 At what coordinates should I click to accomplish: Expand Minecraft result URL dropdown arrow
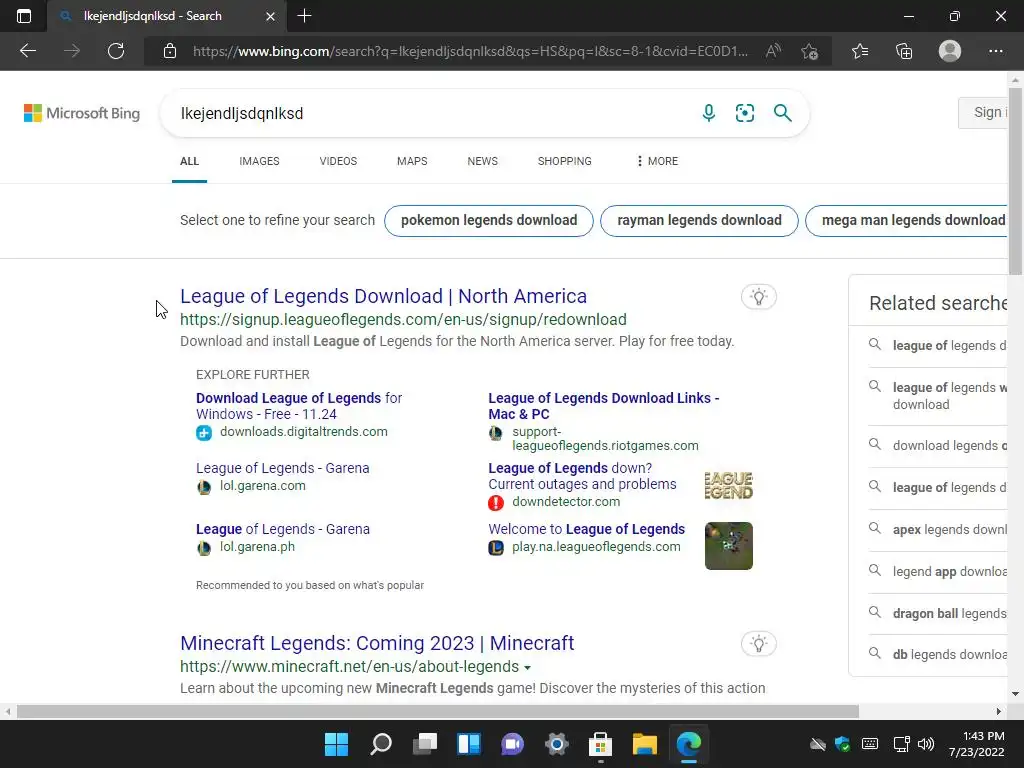coord(527,667)
